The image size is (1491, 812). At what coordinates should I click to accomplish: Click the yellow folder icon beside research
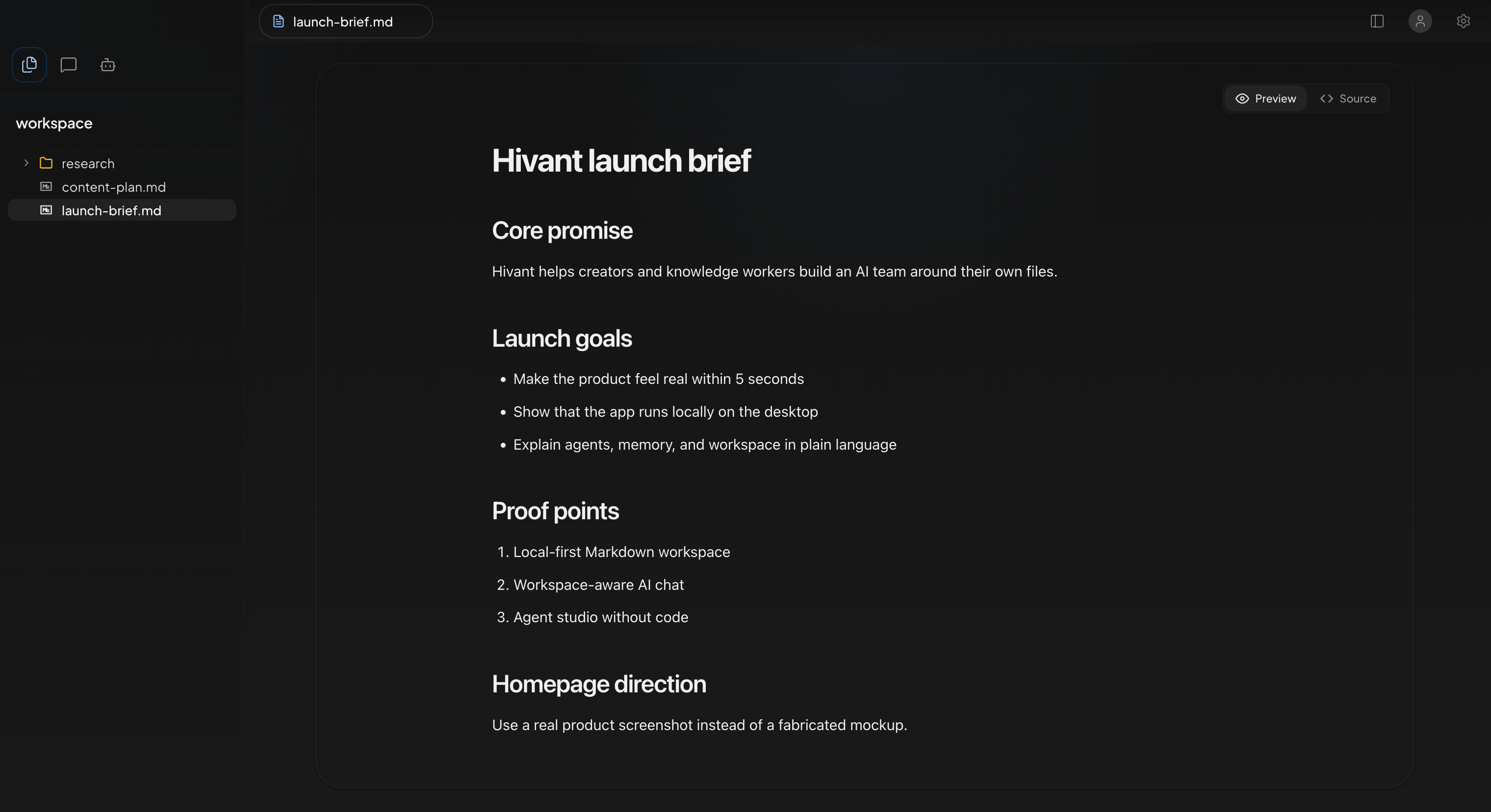(46, 163)
